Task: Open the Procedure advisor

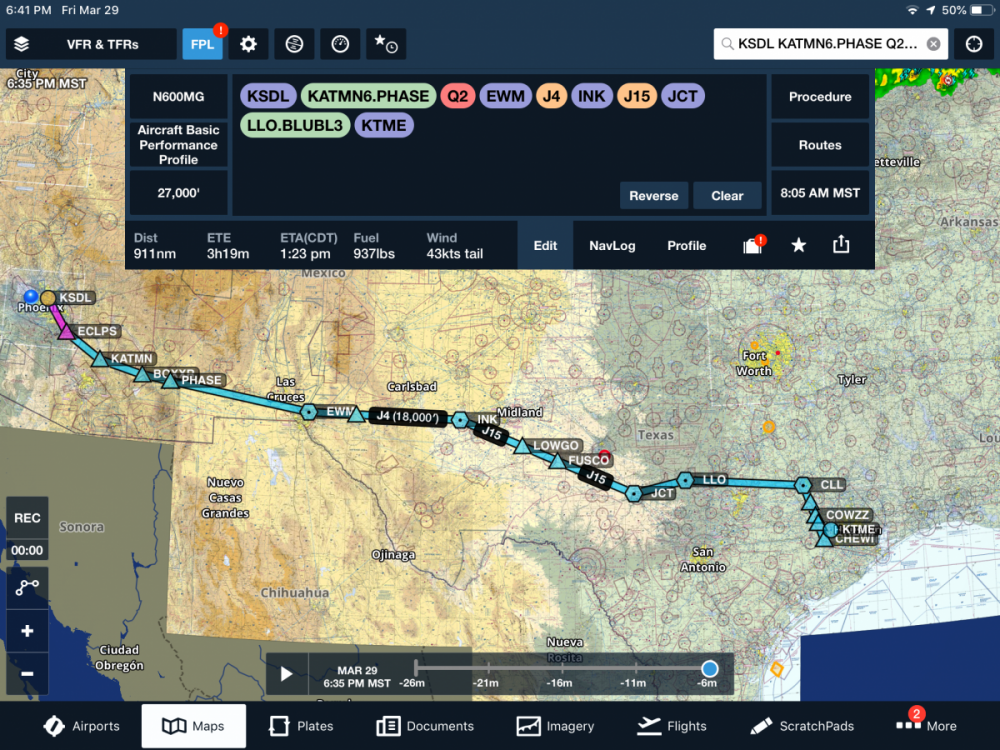Action: pyautogui.click(x=820, y=96)
